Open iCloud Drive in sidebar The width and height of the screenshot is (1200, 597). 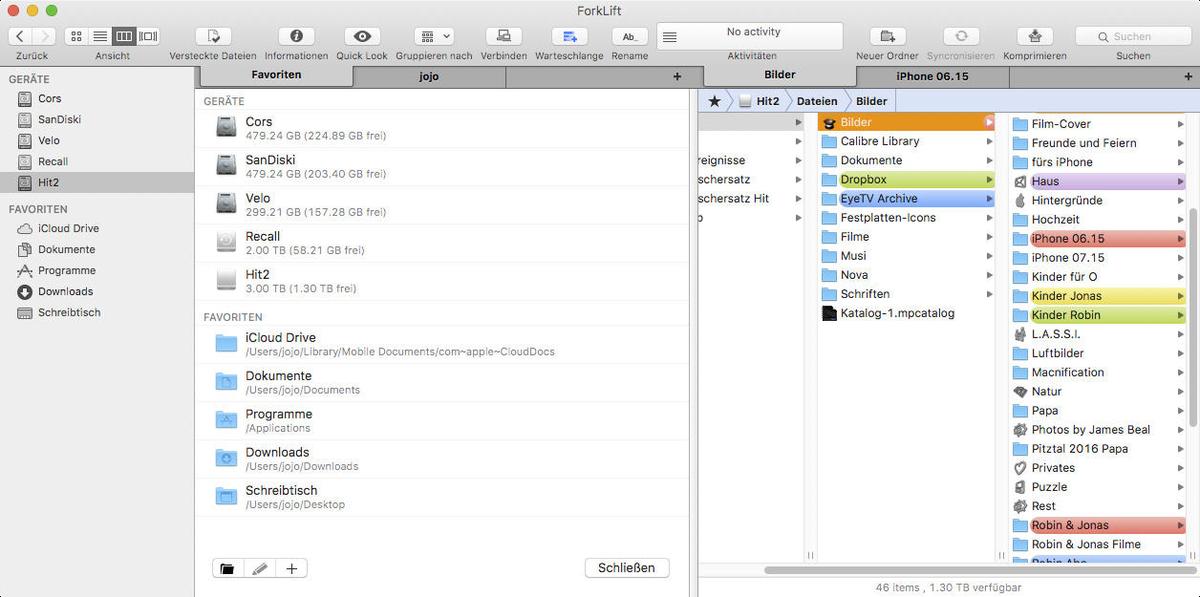click(97, 228)
